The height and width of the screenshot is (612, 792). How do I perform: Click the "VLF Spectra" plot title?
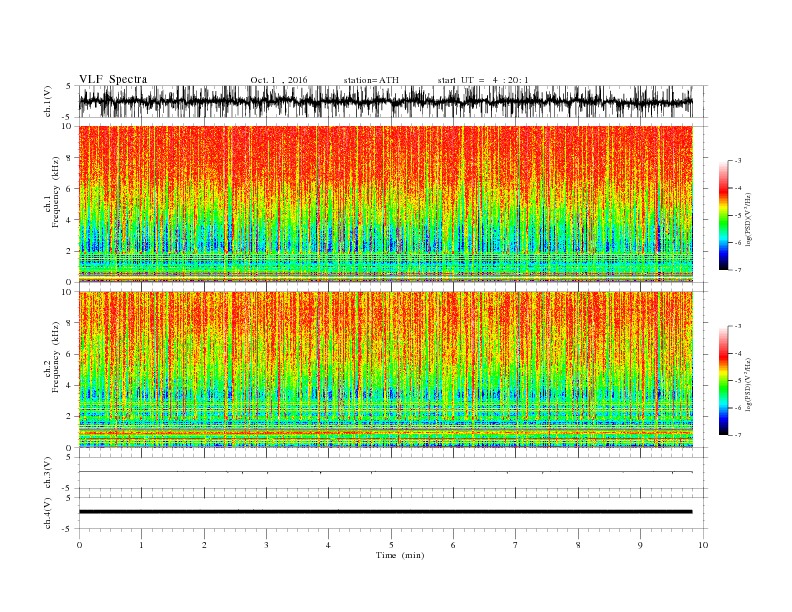[113, 79]
